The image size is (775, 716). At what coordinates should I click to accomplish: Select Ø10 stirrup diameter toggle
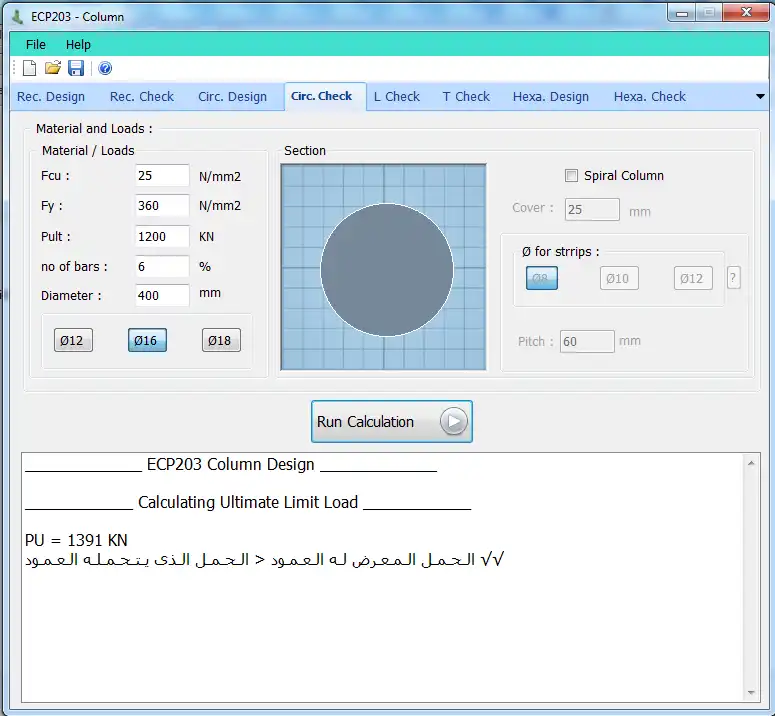tap(619, 278)
